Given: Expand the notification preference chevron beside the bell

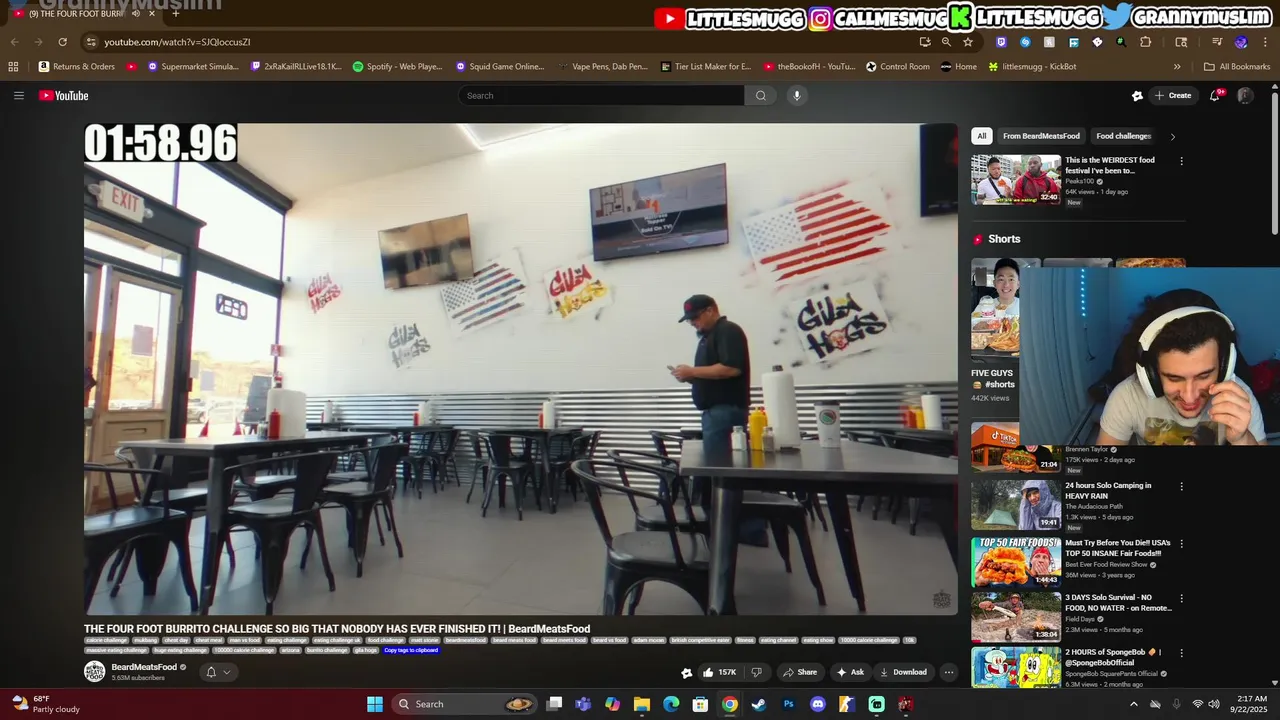Looking at the screenshot, I should point(227,672).
